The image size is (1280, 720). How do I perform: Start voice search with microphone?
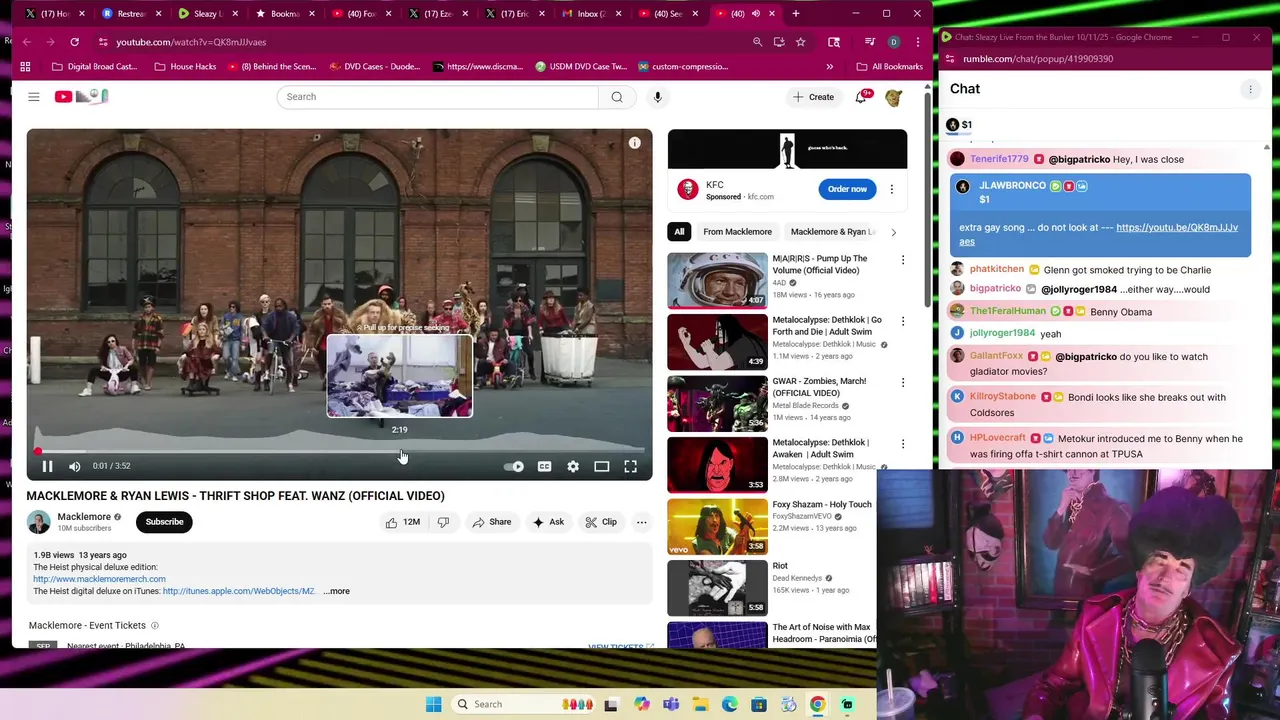pos(657,97)
